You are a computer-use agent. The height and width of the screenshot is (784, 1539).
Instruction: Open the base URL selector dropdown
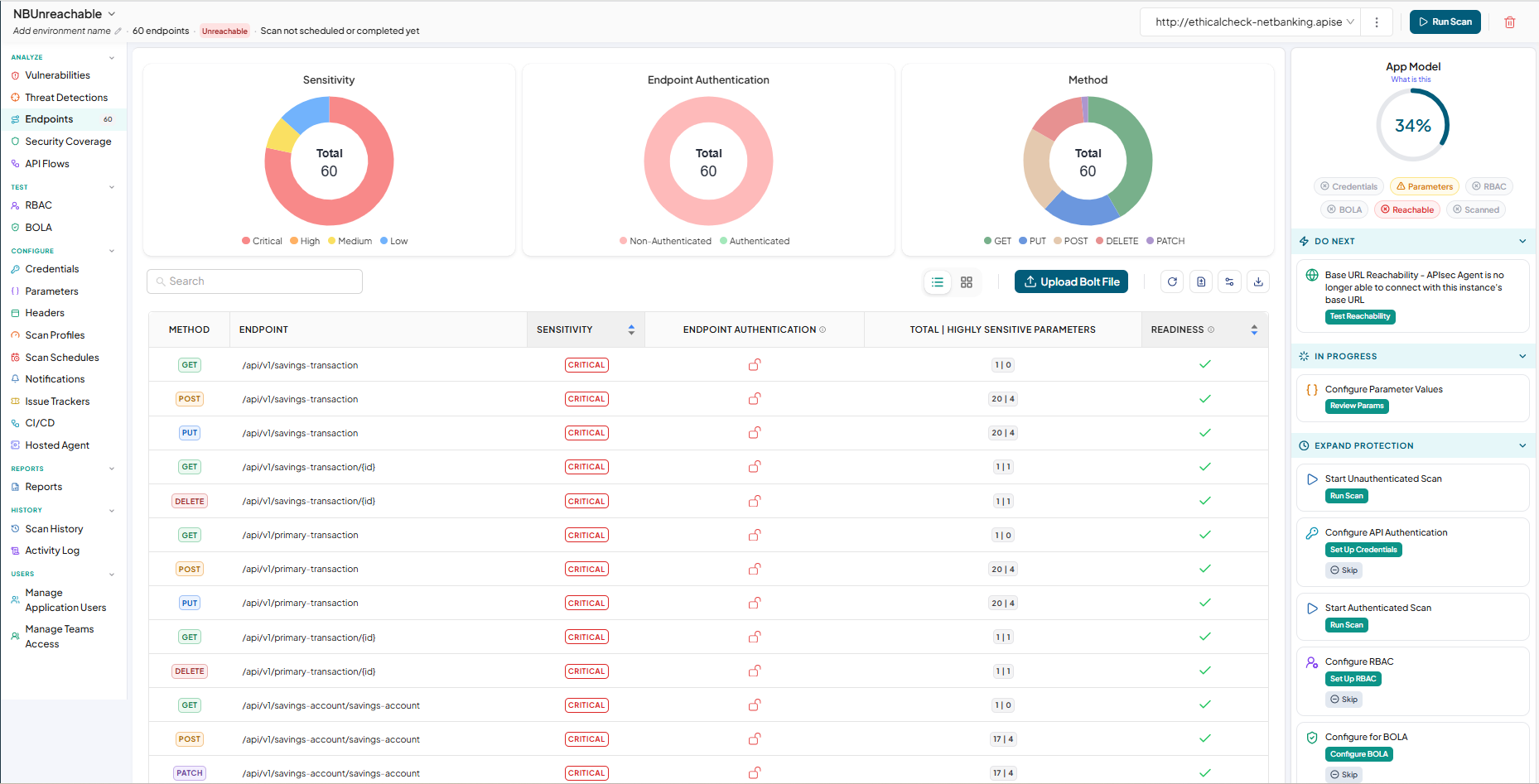pyautogui.click(x=1252, y=22)
